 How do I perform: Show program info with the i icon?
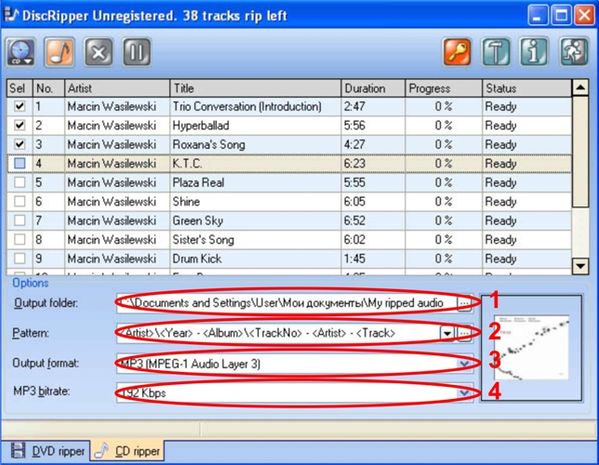point(534,52)
